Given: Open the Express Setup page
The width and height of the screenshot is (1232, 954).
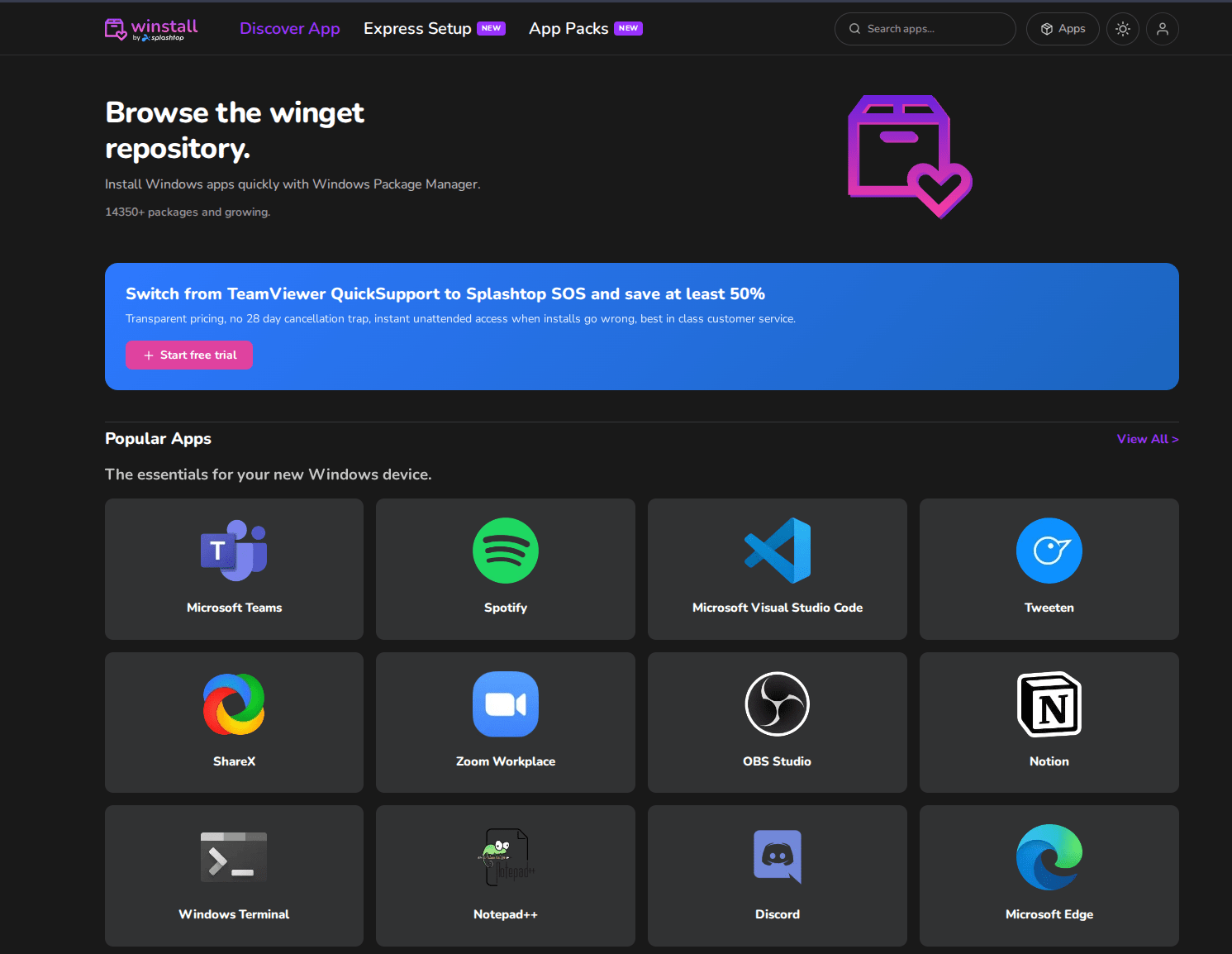Looking at the screenshot, I should 417,29.
